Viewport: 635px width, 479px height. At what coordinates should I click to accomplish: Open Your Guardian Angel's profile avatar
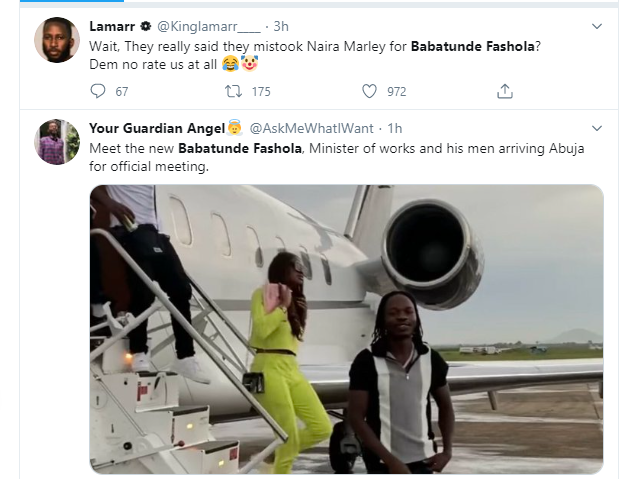tap(57, 142)
